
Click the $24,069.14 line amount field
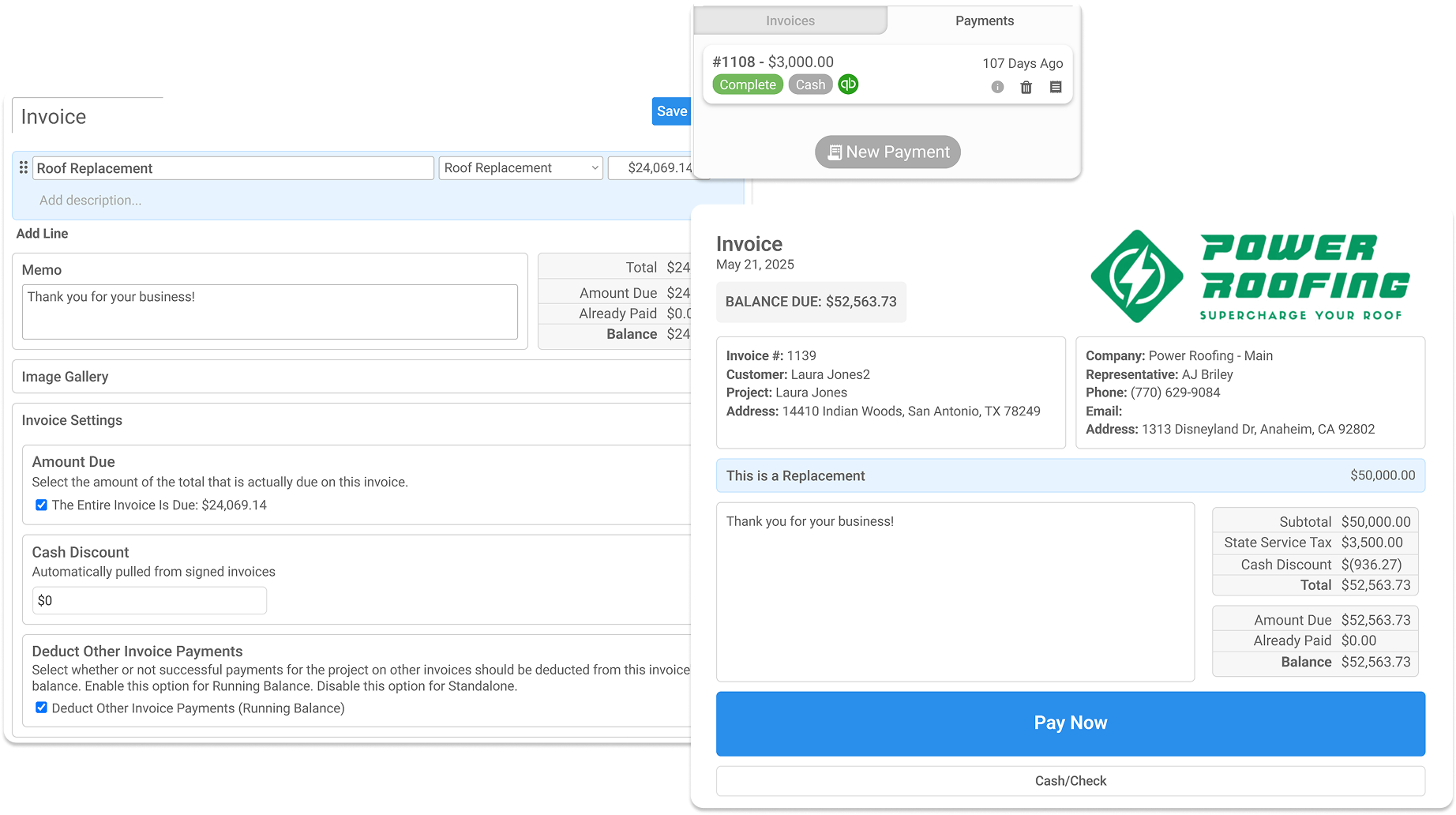[x=651, y=167]
